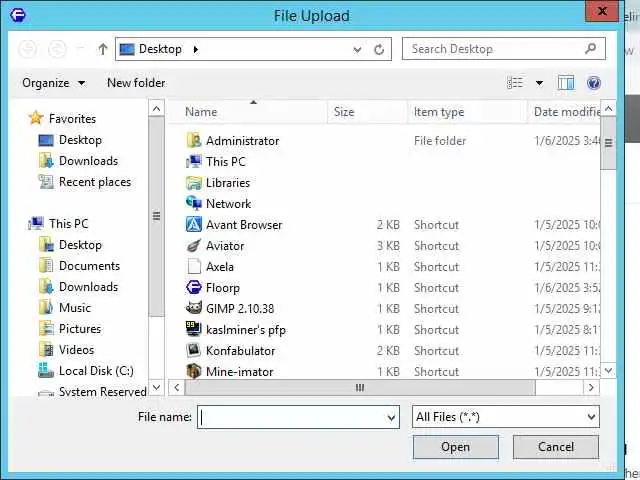Select the Floorp shortcut icon
The image size is (640, 480).
194,287
